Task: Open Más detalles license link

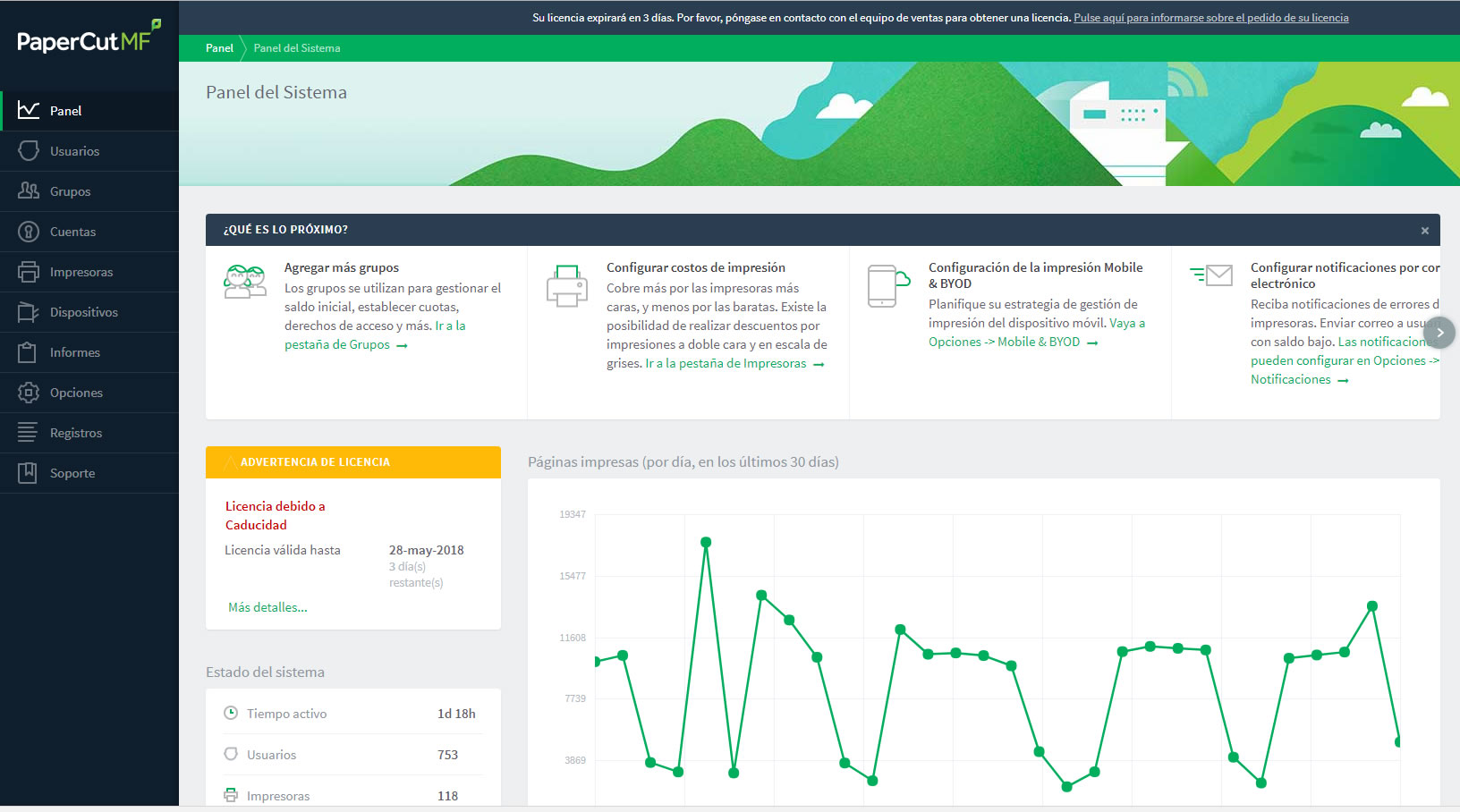Action: [267, 607]
